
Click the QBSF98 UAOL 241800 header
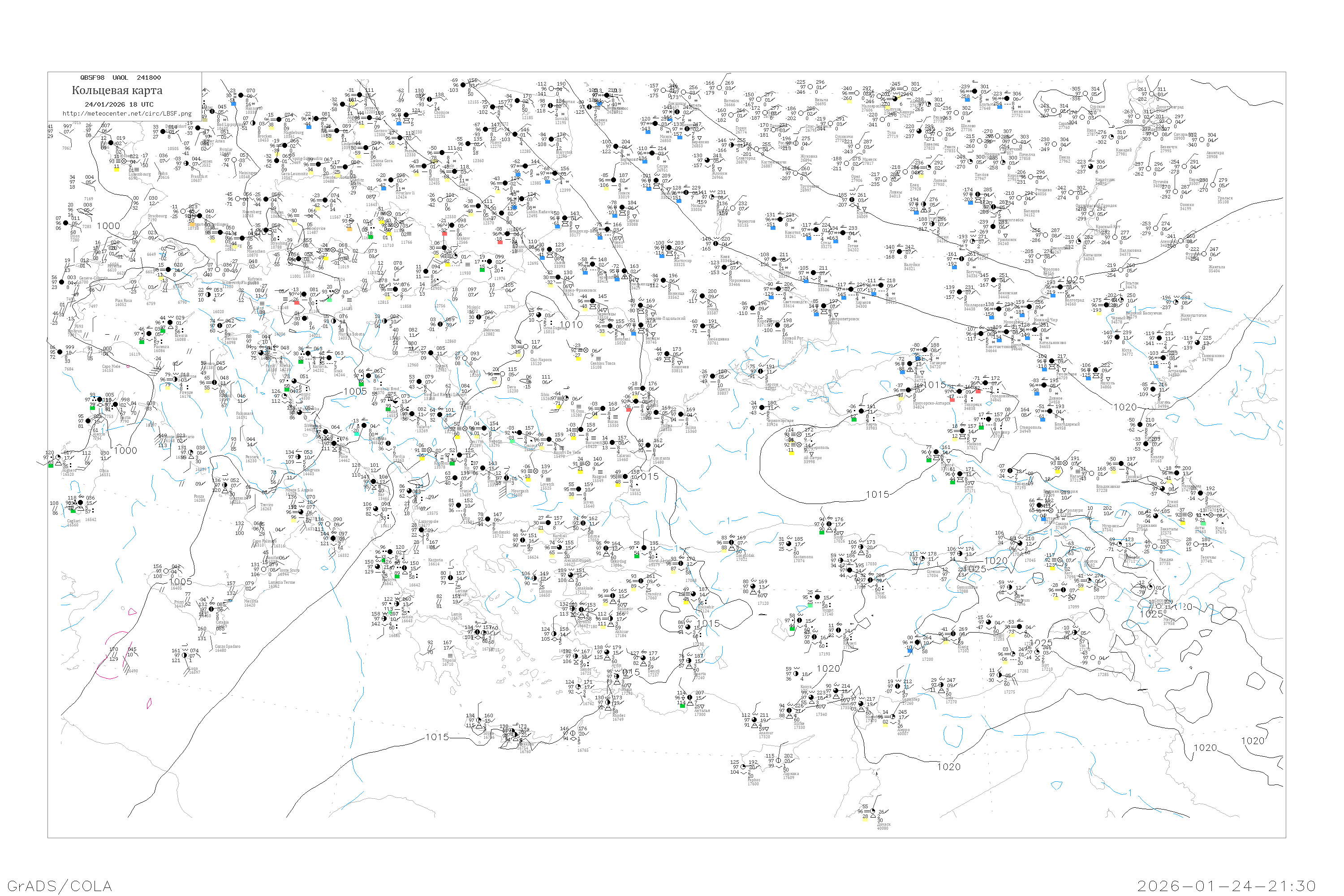point(120,78)
